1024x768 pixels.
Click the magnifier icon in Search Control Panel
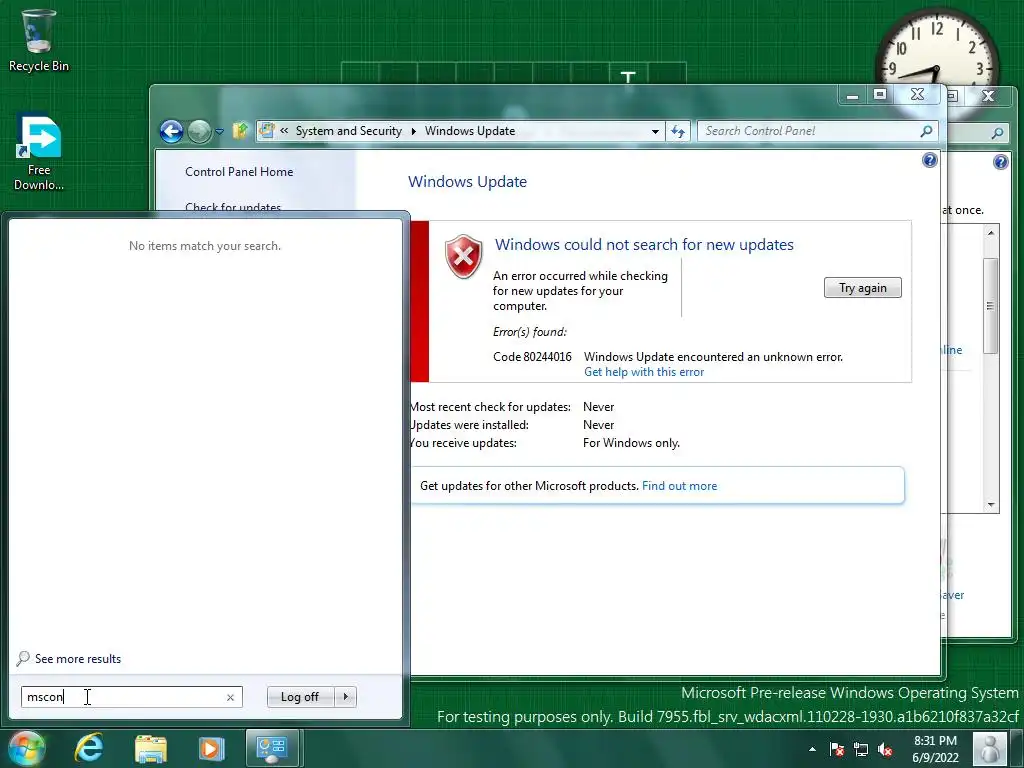click(926, 131)
